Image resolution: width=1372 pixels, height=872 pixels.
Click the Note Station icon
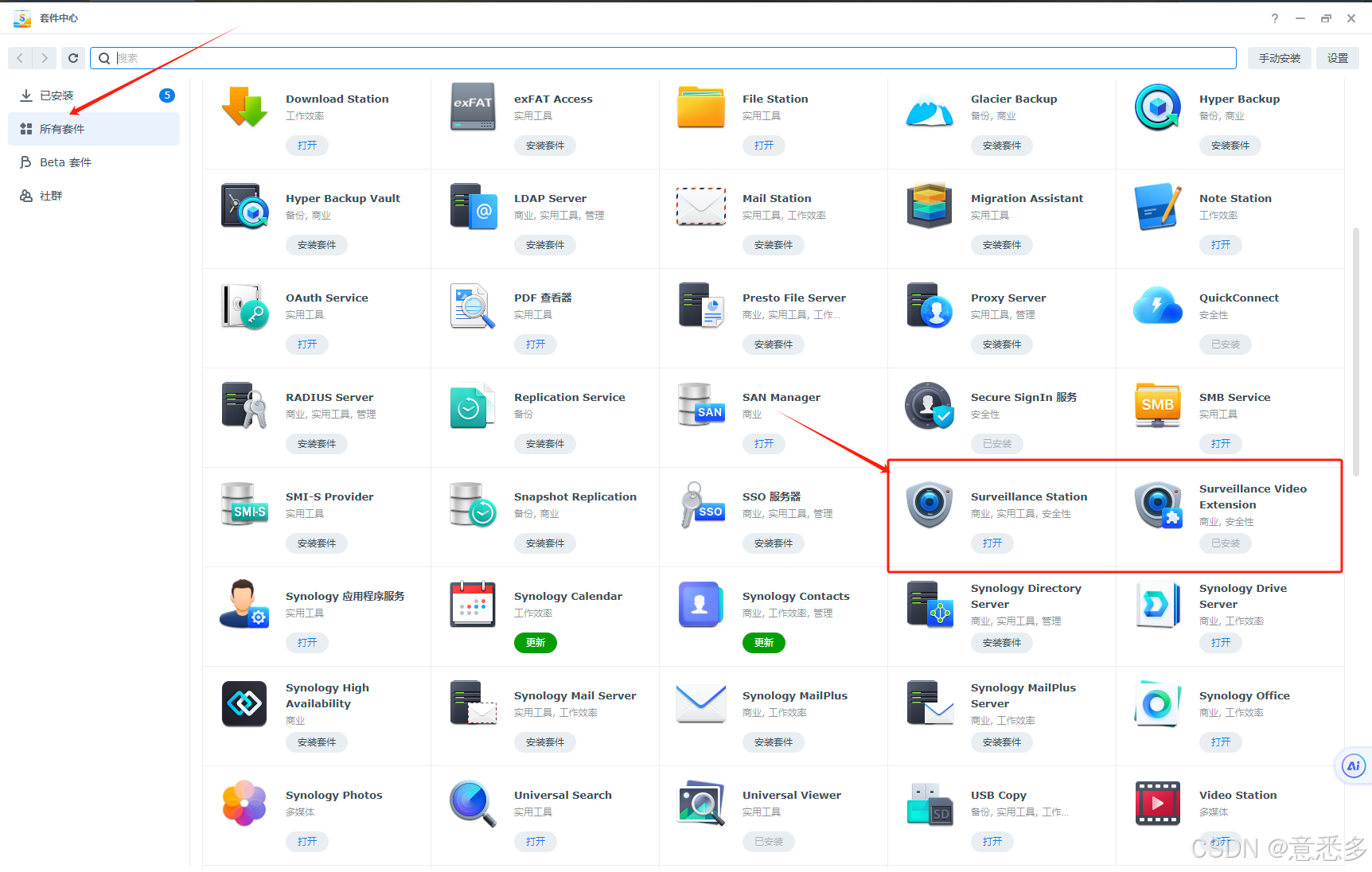[1158, 206]
